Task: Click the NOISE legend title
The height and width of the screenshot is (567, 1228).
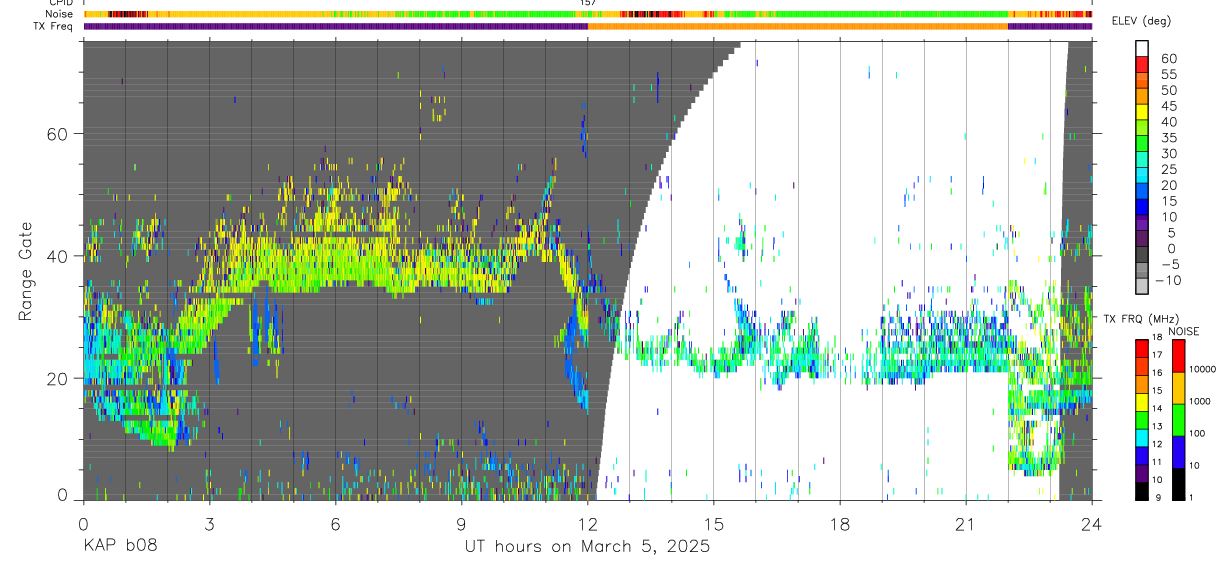Action: click(x=1183, y=331)
